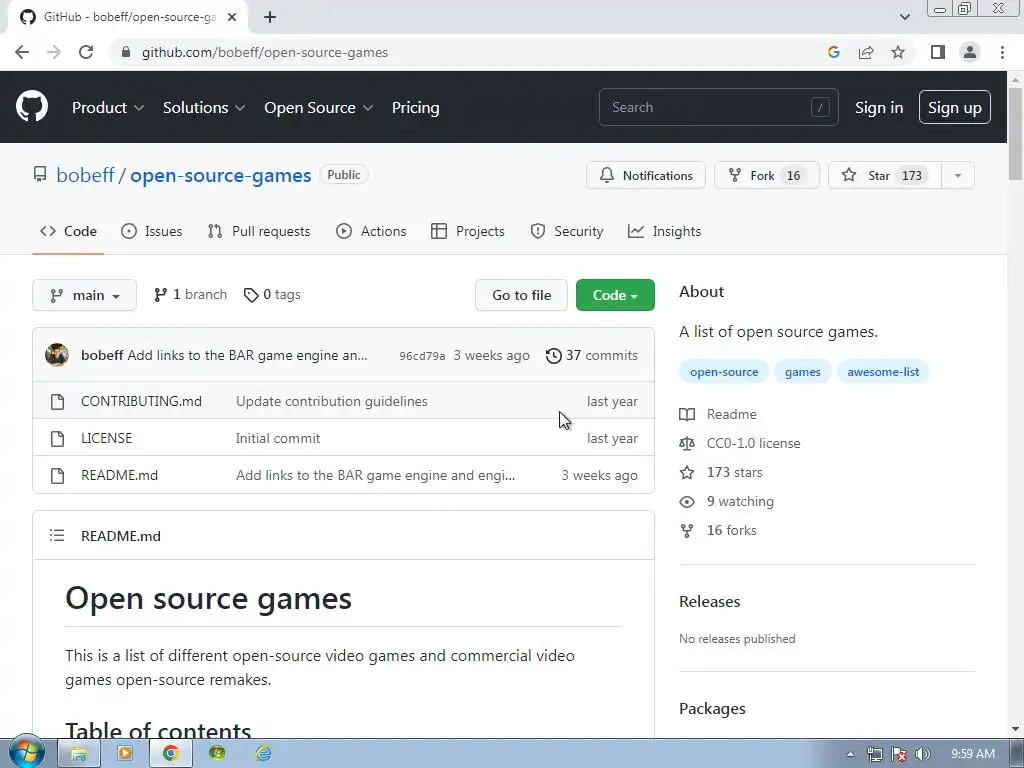Expand the Solutions menu
Image resolution: width=1024 pixels, height=768 pixels.
coord(204,107)
